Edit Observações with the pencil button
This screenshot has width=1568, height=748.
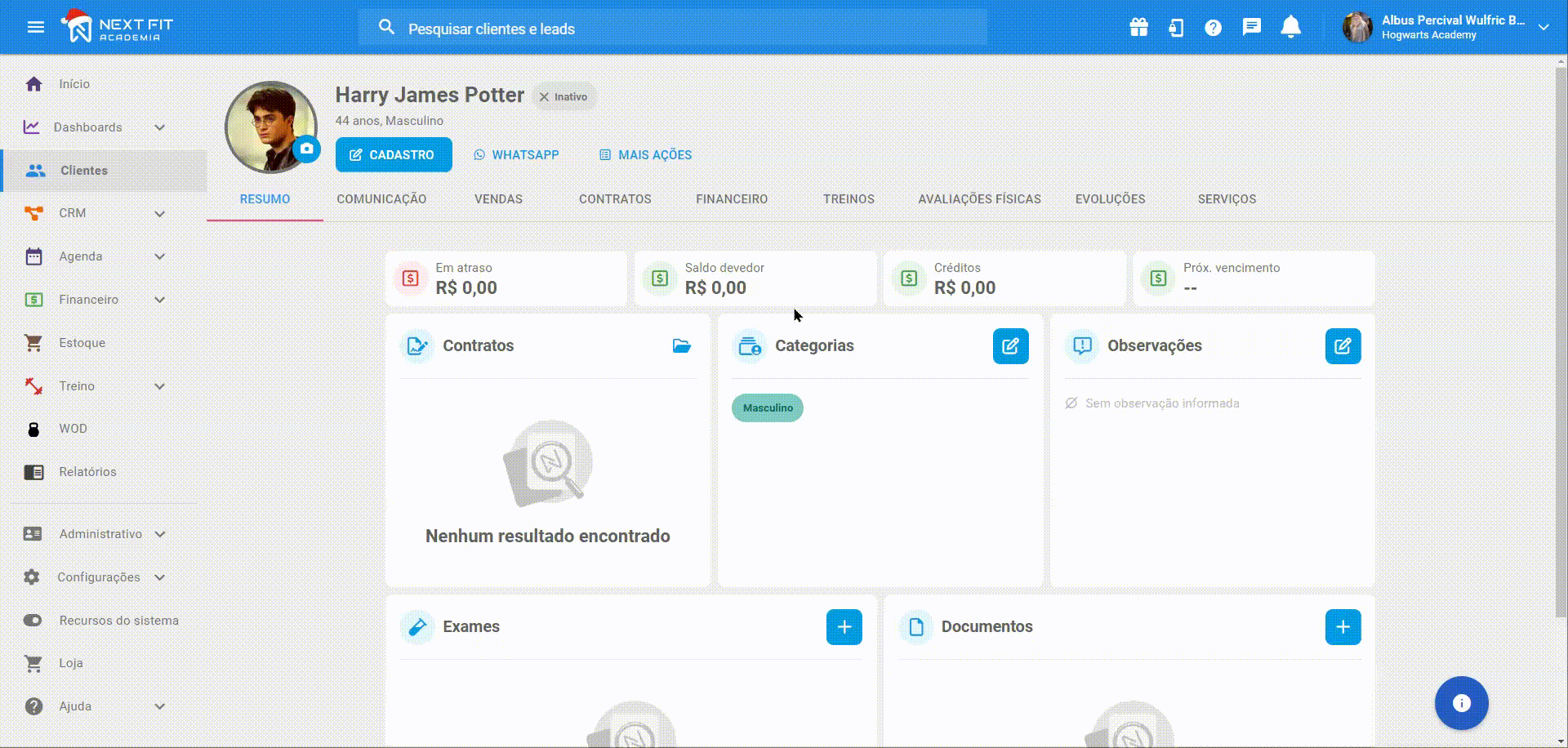[1343, 346]
